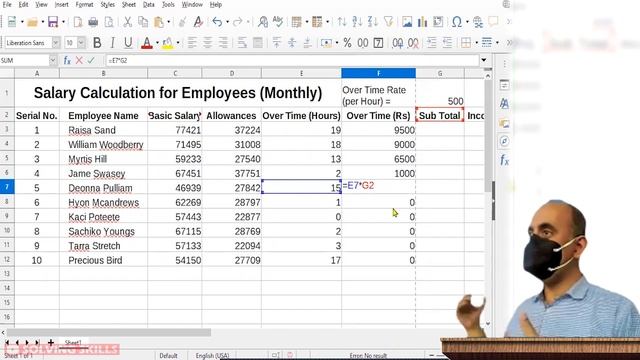
Task: Click Add Decimal Place icon
Action: (x=398, y=42)
